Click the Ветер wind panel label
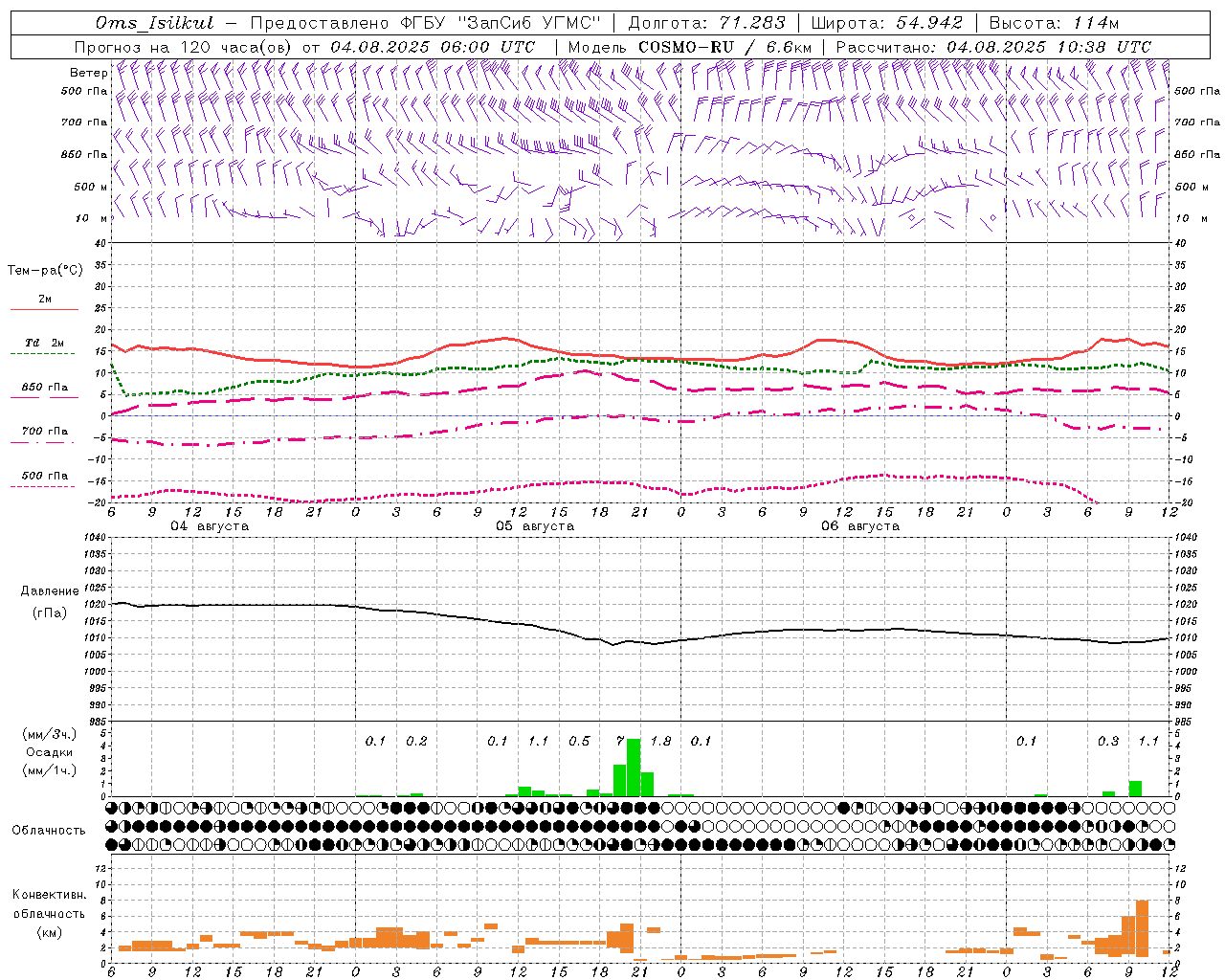The height and width of the screenshot is (980, 1225). pyautogui.click(x=88, y=73)
